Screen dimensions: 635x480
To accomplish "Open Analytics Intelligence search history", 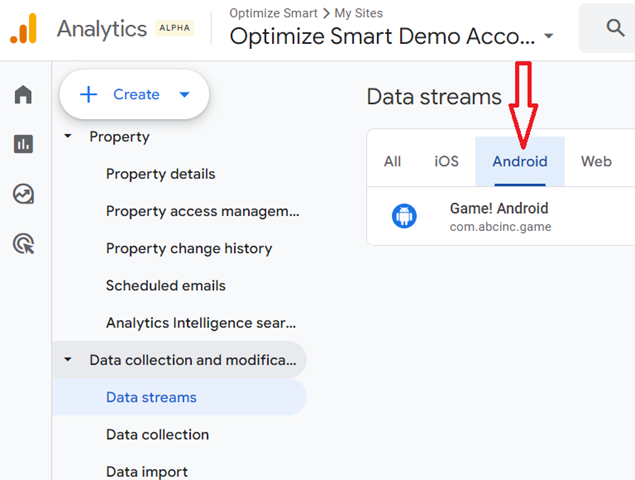I will pos(201,323).
